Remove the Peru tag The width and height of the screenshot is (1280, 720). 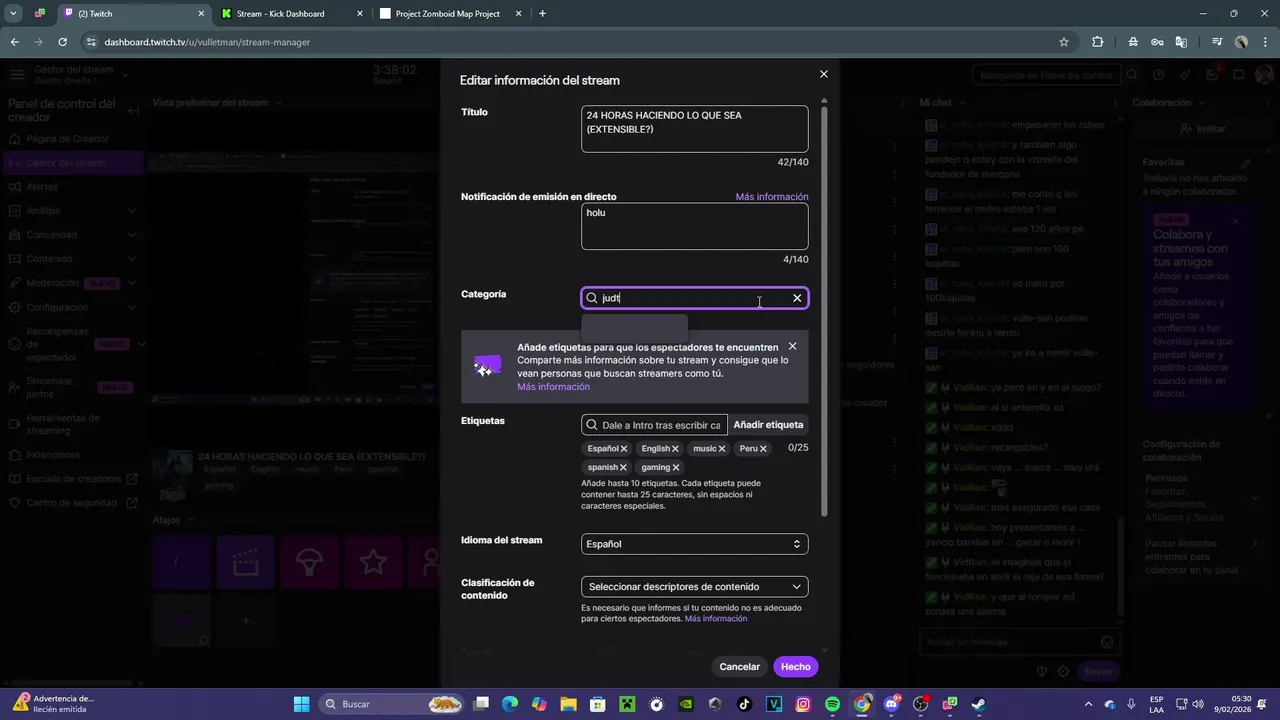(x=763, y=449)
